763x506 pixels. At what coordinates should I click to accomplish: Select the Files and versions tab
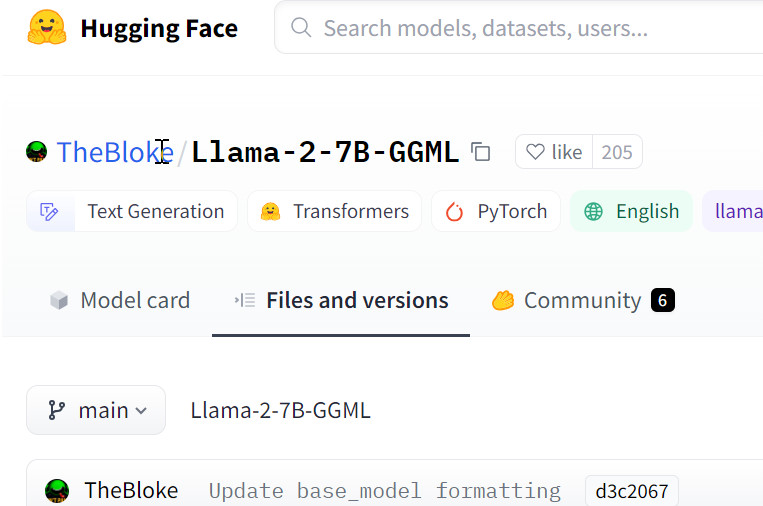click(x=341, y=300)
